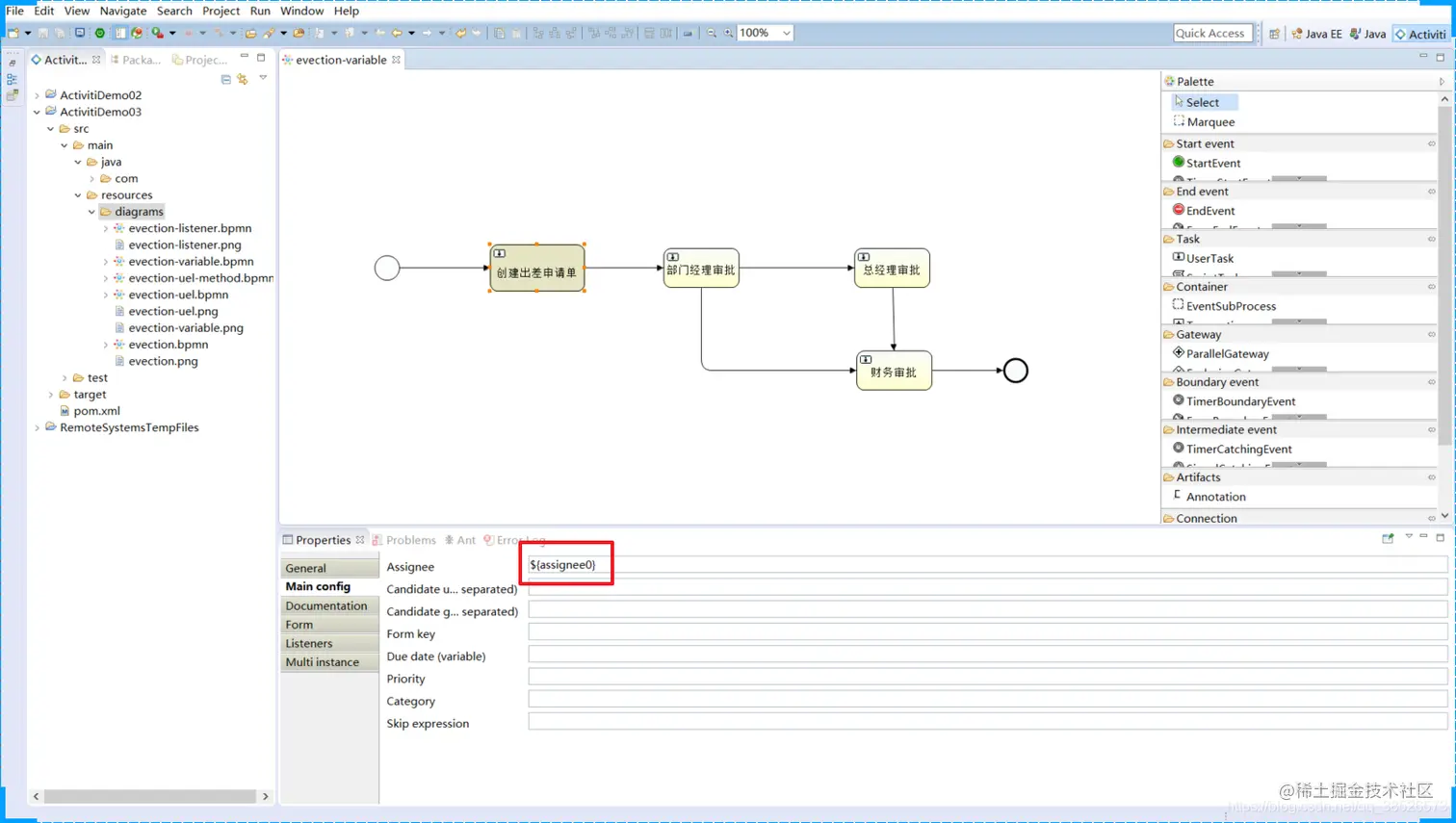Click the zoom in toolbar icon
Image resolution: width=1456 pixels, height=823 pixels.
[728, 33]
